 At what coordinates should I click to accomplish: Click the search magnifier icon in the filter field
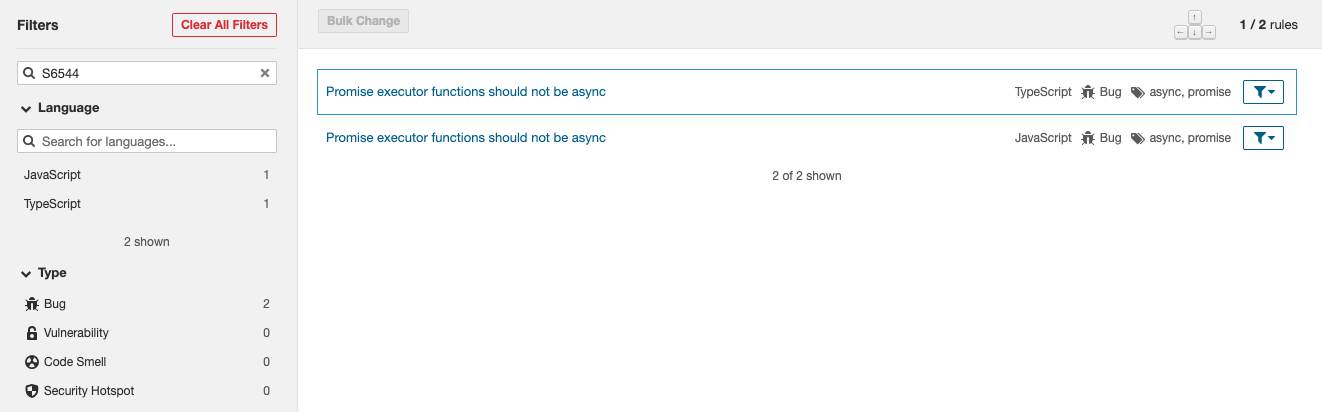click(30, 73)
